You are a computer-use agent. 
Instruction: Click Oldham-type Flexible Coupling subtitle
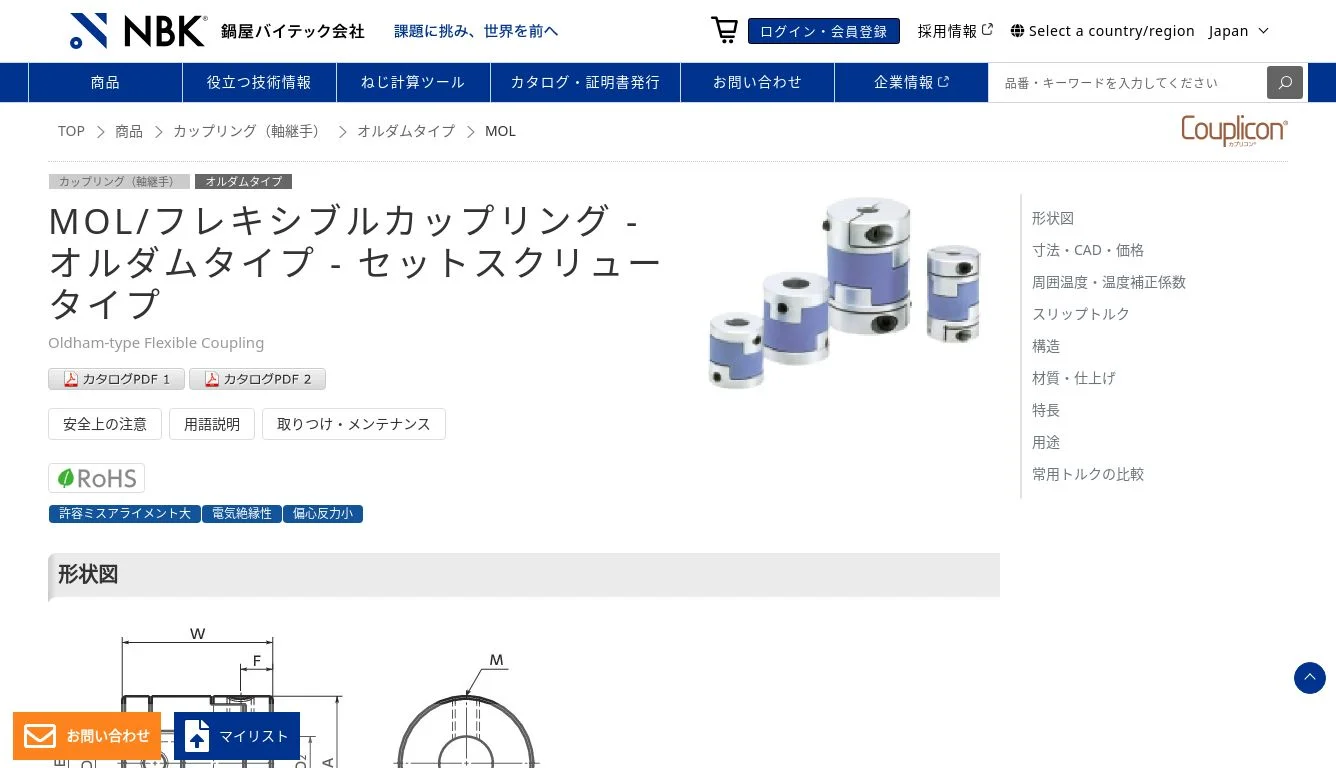click(156, 343)
